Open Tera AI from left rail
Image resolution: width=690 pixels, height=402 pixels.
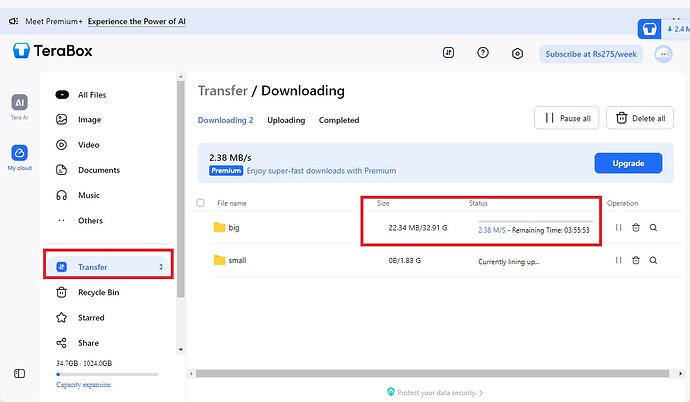pyautogui.click(x=19, y=104)
